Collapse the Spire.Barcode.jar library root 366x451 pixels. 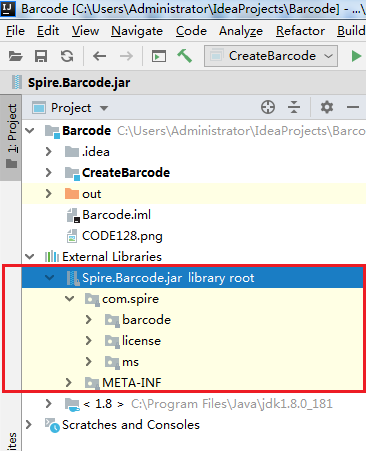click(50, 278)
